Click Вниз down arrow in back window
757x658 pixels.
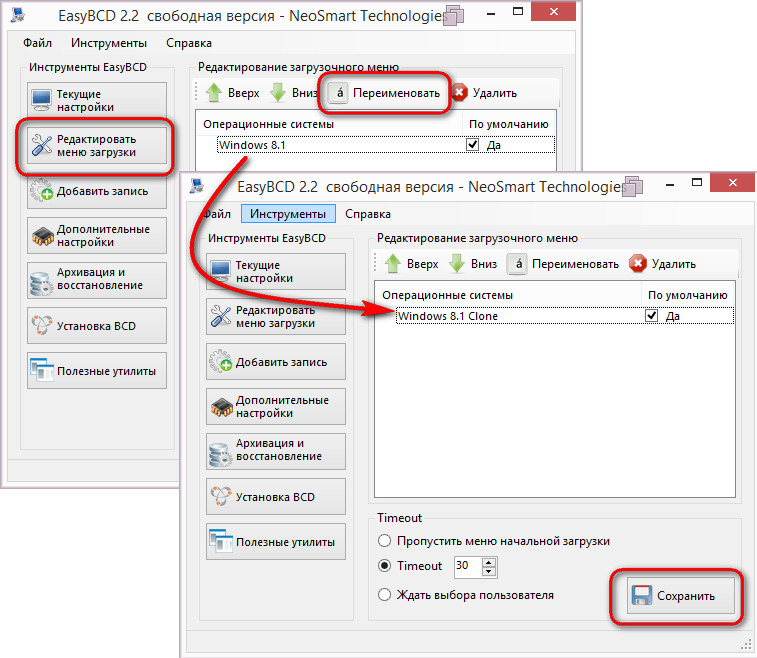[x=278, y=93]
